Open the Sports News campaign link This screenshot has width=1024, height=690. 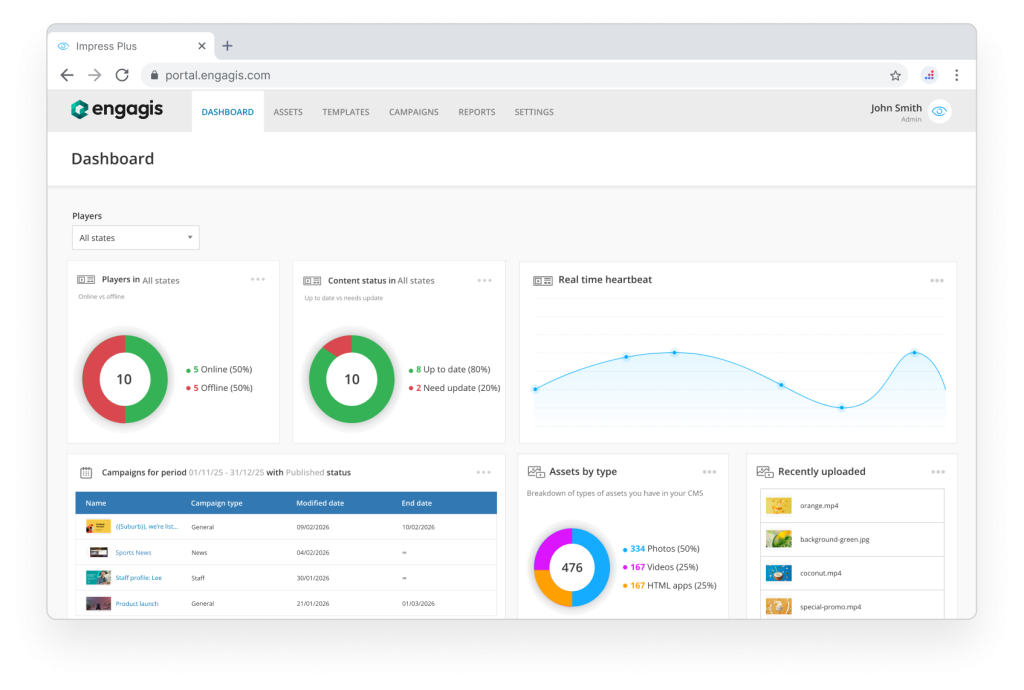point(133,552)
